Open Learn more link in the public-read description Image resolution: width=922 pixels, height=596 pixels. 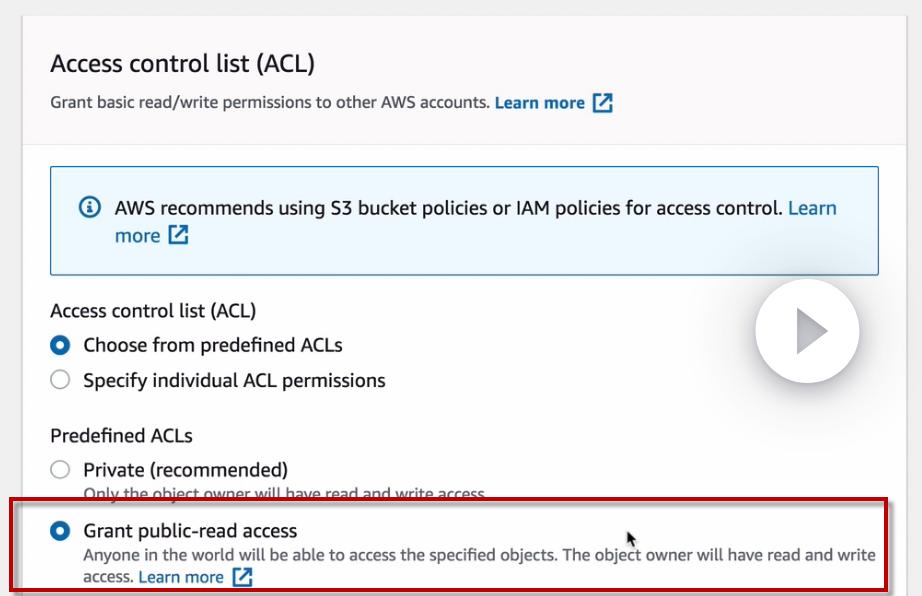[181, 577]
